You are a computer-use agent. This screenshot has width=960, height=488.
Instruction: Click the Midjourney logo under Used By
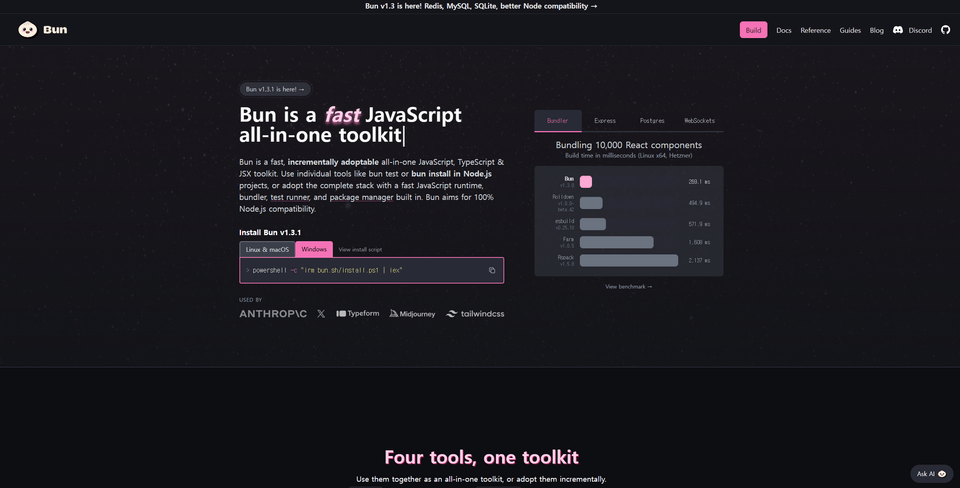(x=412, y=313)
